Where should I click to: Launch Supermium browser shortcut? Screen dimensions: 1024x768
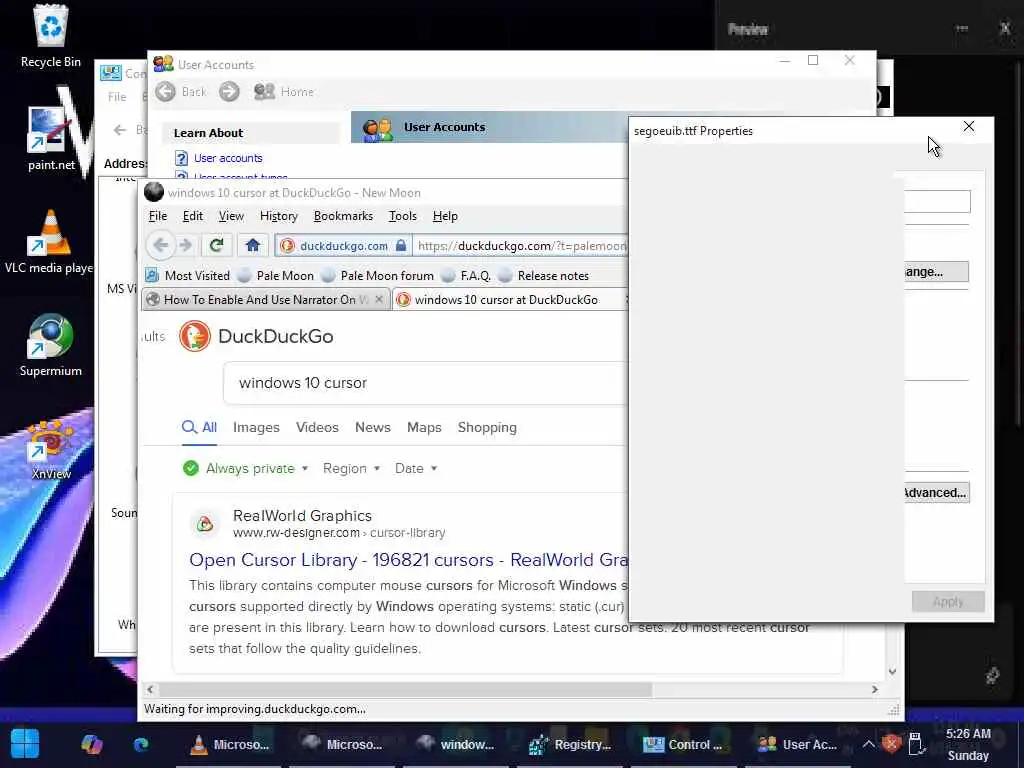(x=50, y=345)
